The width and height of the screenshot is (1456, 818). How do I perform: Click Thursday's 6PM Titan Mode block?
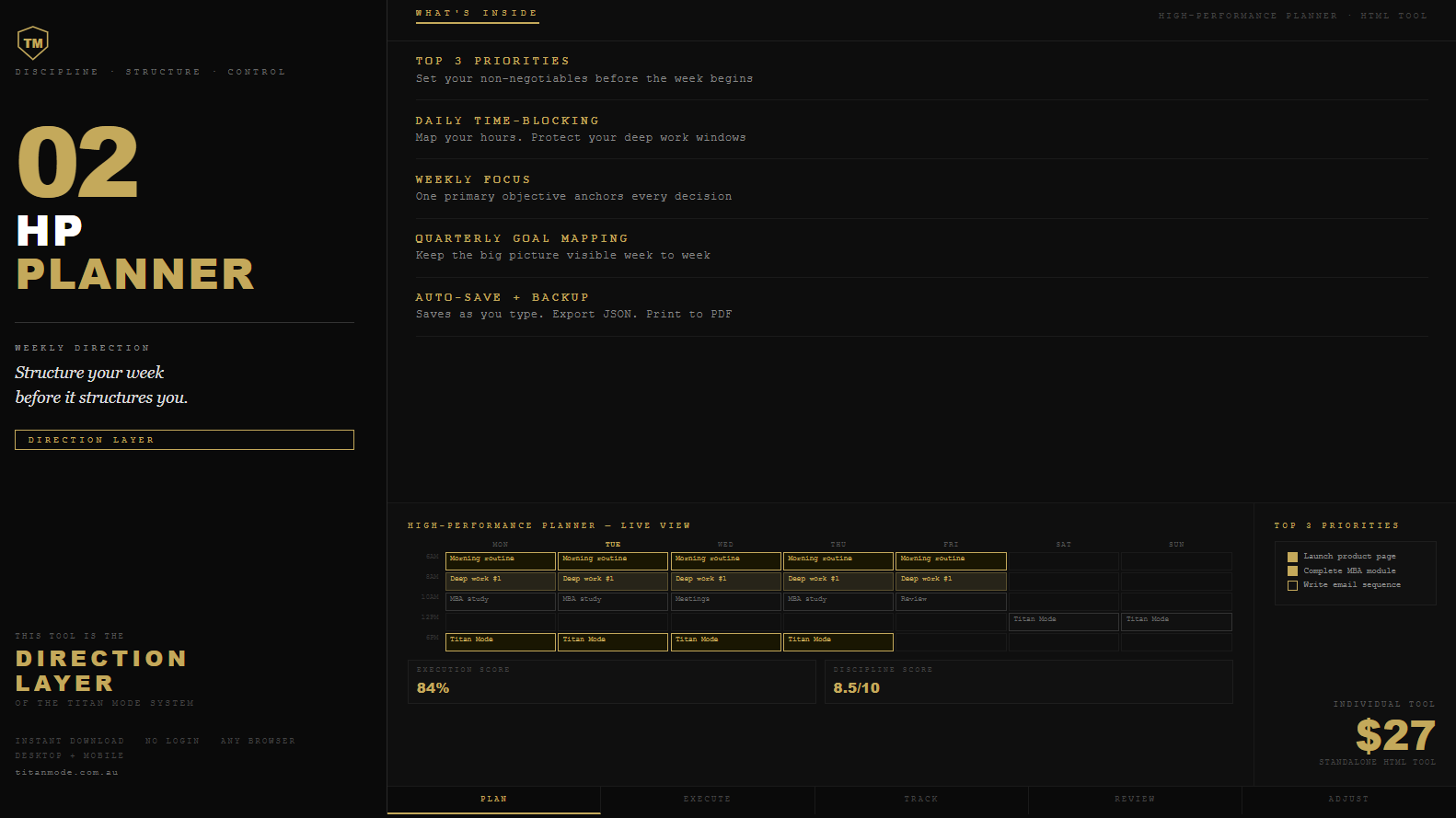[x=838, y=641]
